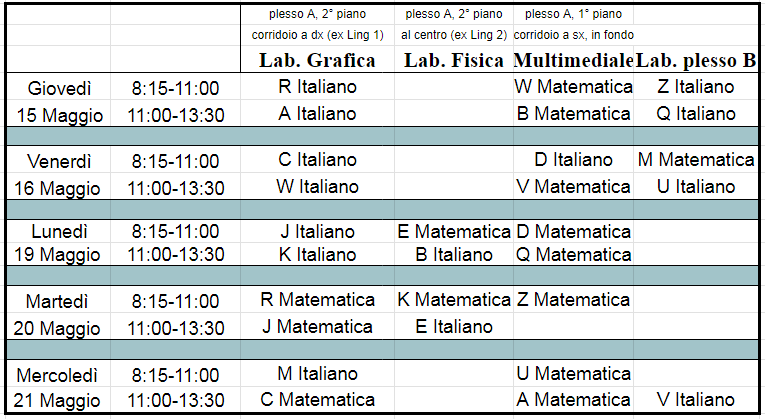Select the W Matematica cell
765x419 pixels.
tap(574, 87)
